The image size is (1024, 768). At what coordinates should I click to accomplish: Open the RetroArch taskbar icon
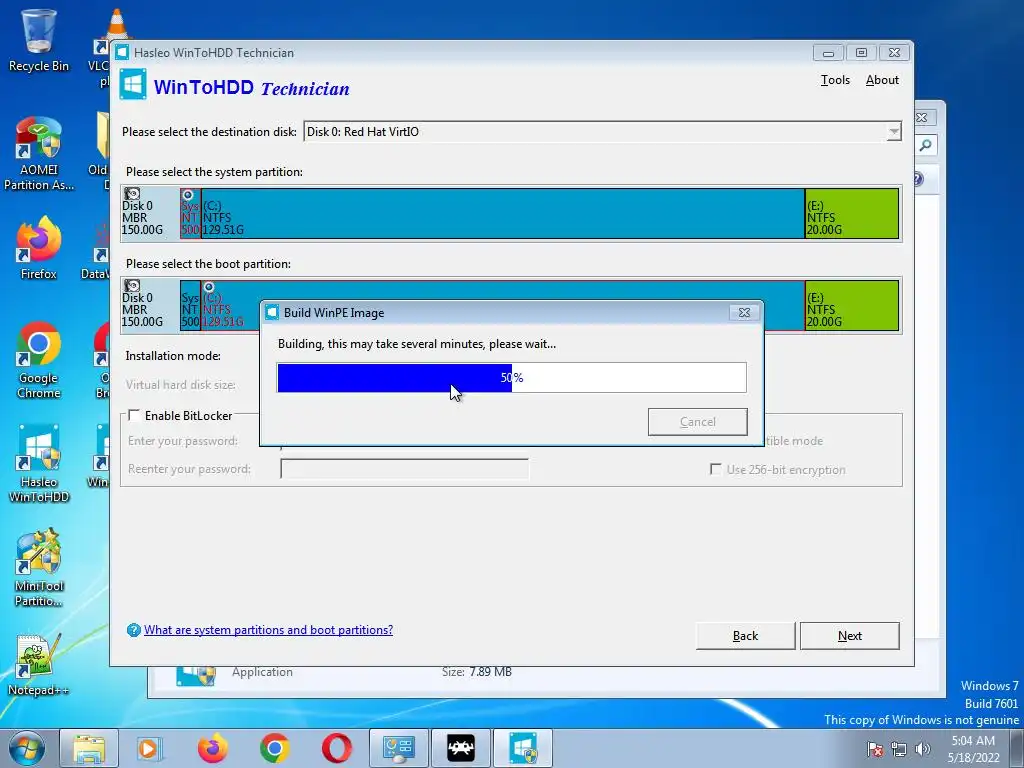click(460, 748)
